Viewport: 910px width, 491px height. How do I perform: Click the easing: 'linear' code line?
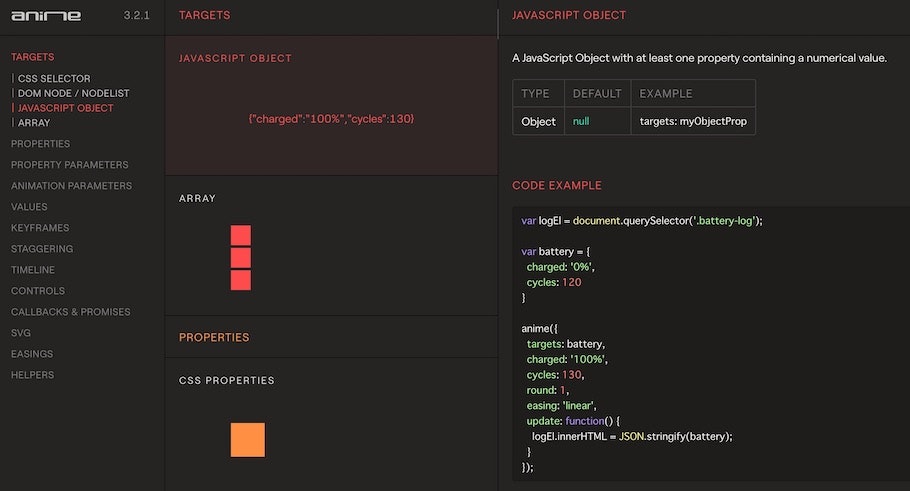[x=561, y=406]
